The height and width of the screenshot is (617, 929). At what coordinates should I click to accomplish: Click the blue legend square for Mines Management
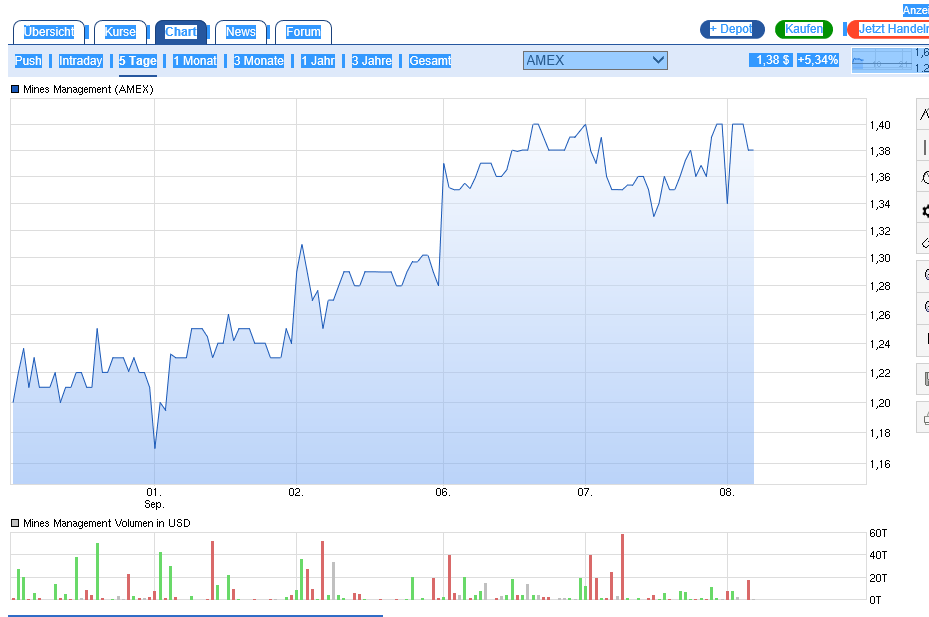15,89
